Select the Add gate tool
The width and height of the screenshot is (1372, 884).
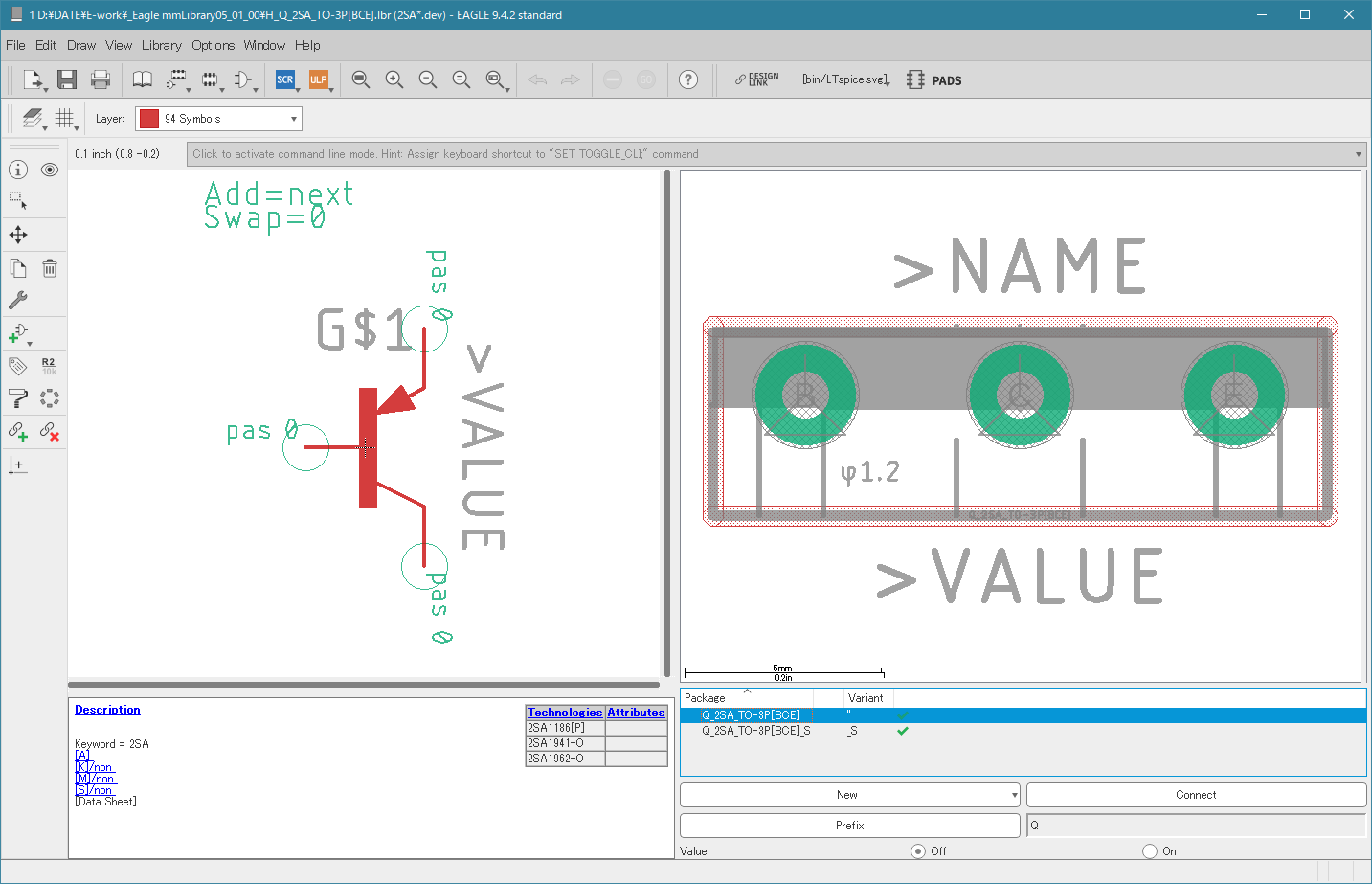pos(18,333)
